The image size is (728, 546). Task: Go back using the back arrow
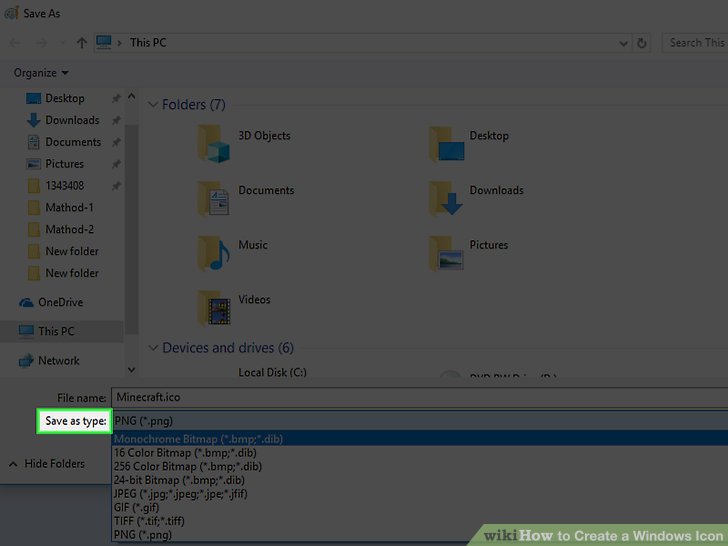(x=15, y=43)
